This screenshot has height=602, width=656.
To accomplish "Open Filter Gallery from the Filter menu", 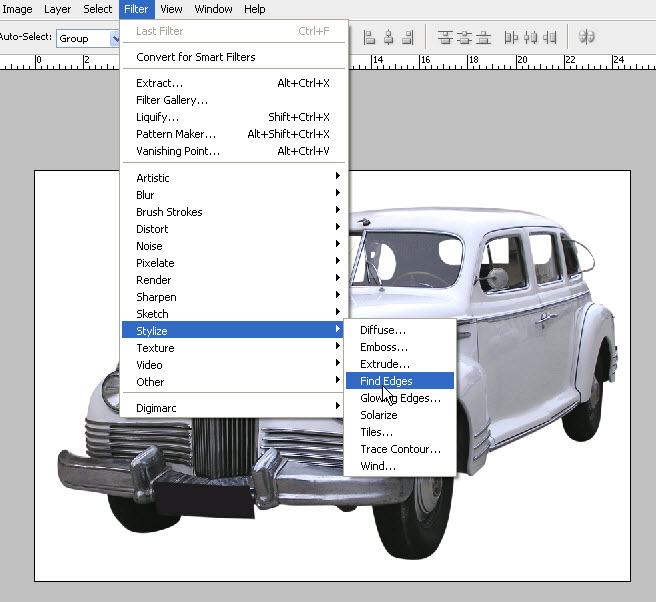I will click(172, 100).
